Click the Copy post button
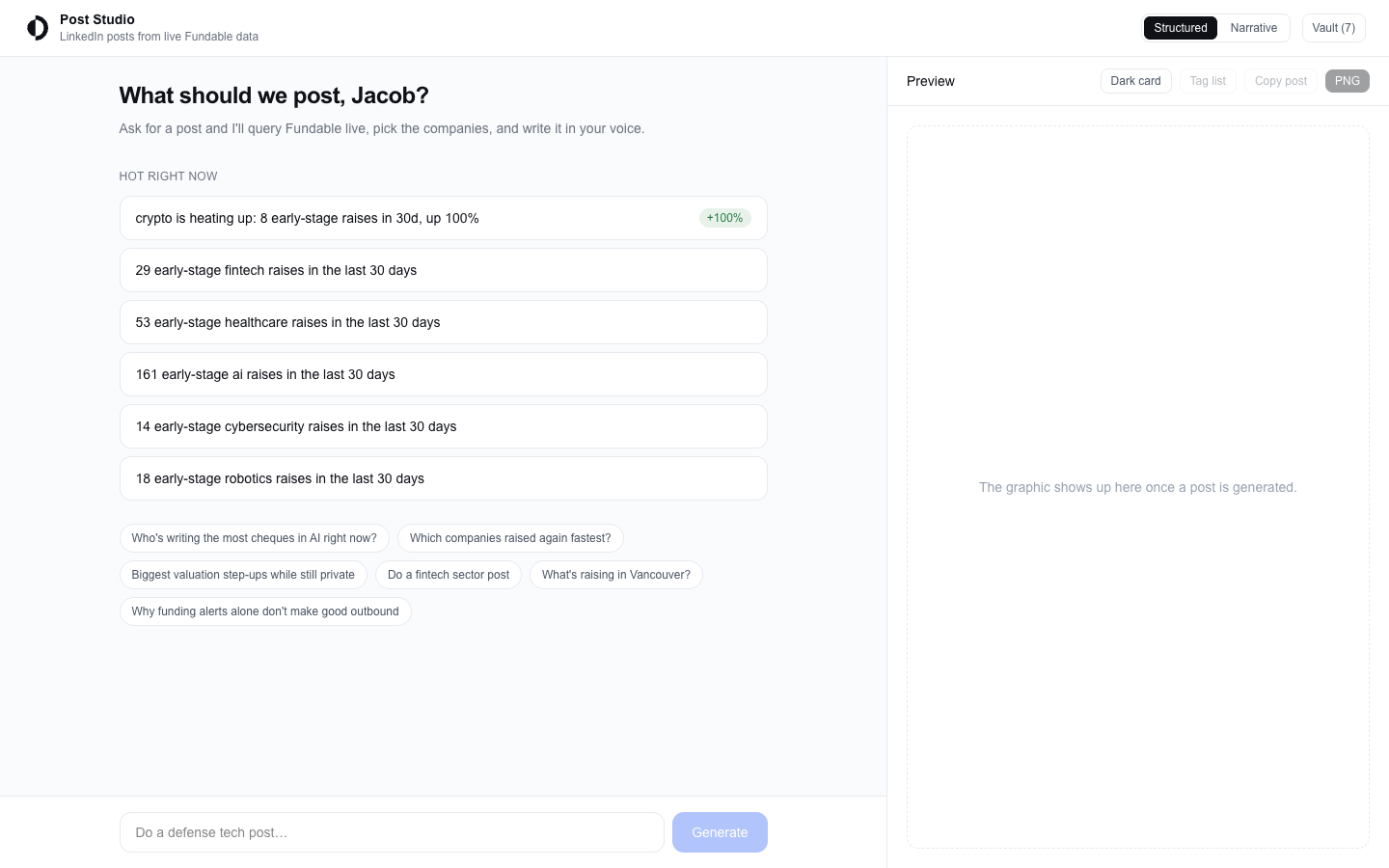This screenshot has width=1389, height=868. coord(1280,81)
